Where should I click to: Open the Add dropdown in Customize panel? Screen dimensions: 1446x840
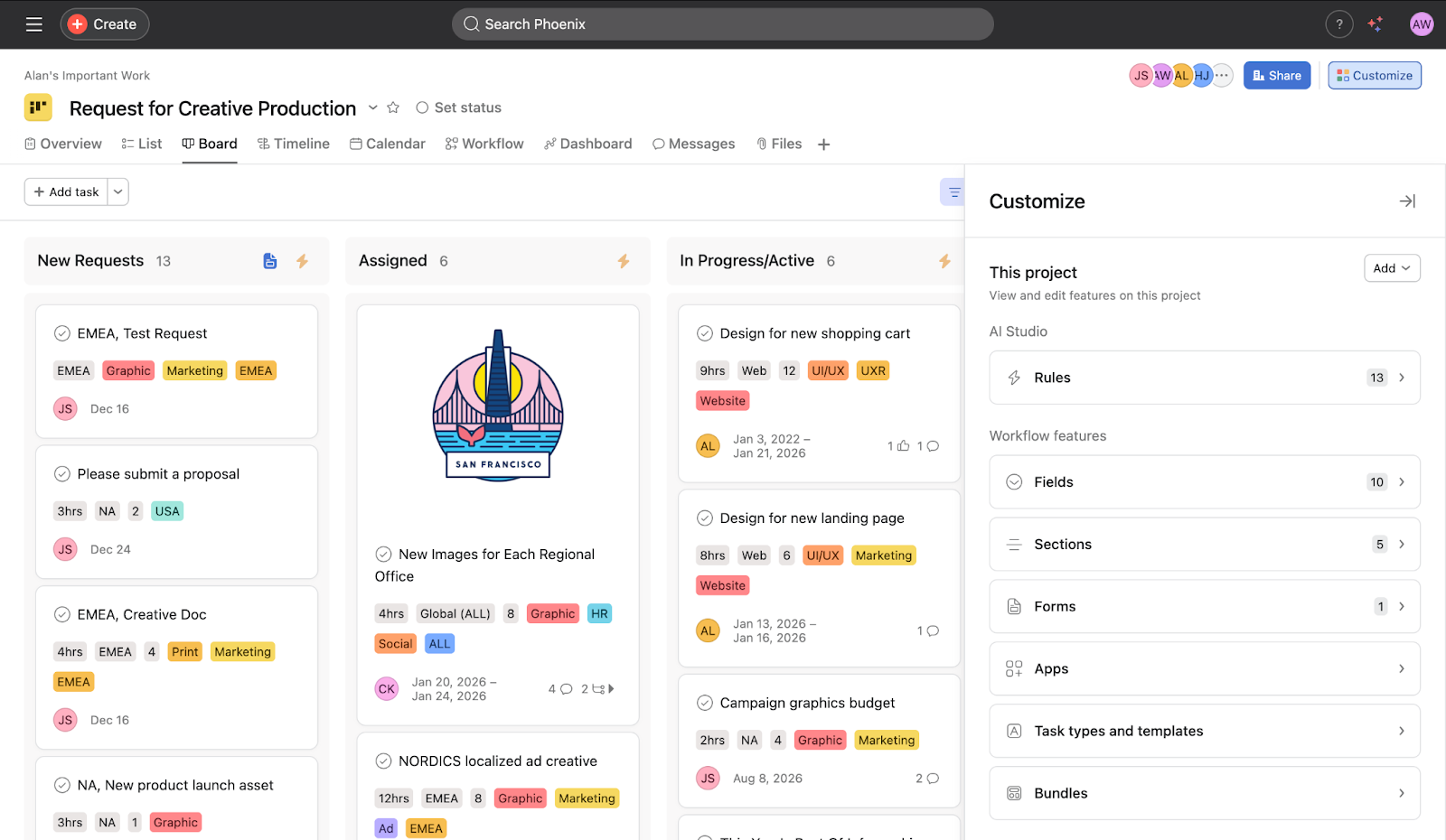[x=1391, y=268]
